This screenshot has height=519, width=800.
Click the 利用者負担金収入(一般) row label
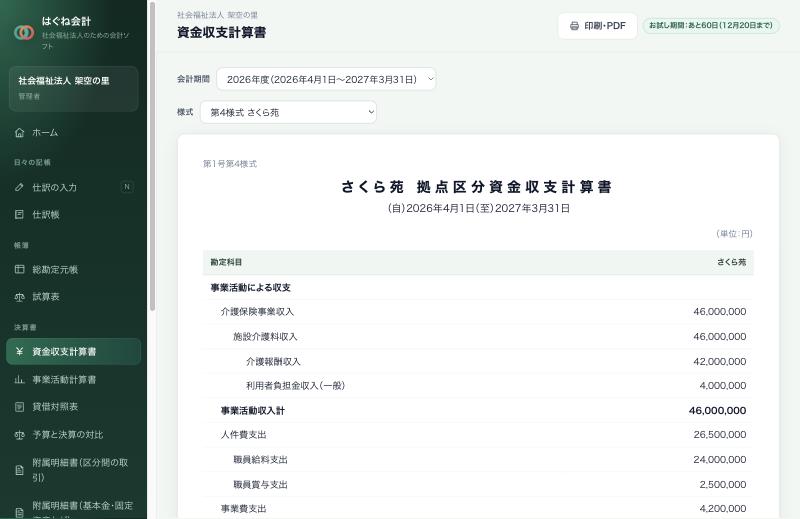coord(295,386)
